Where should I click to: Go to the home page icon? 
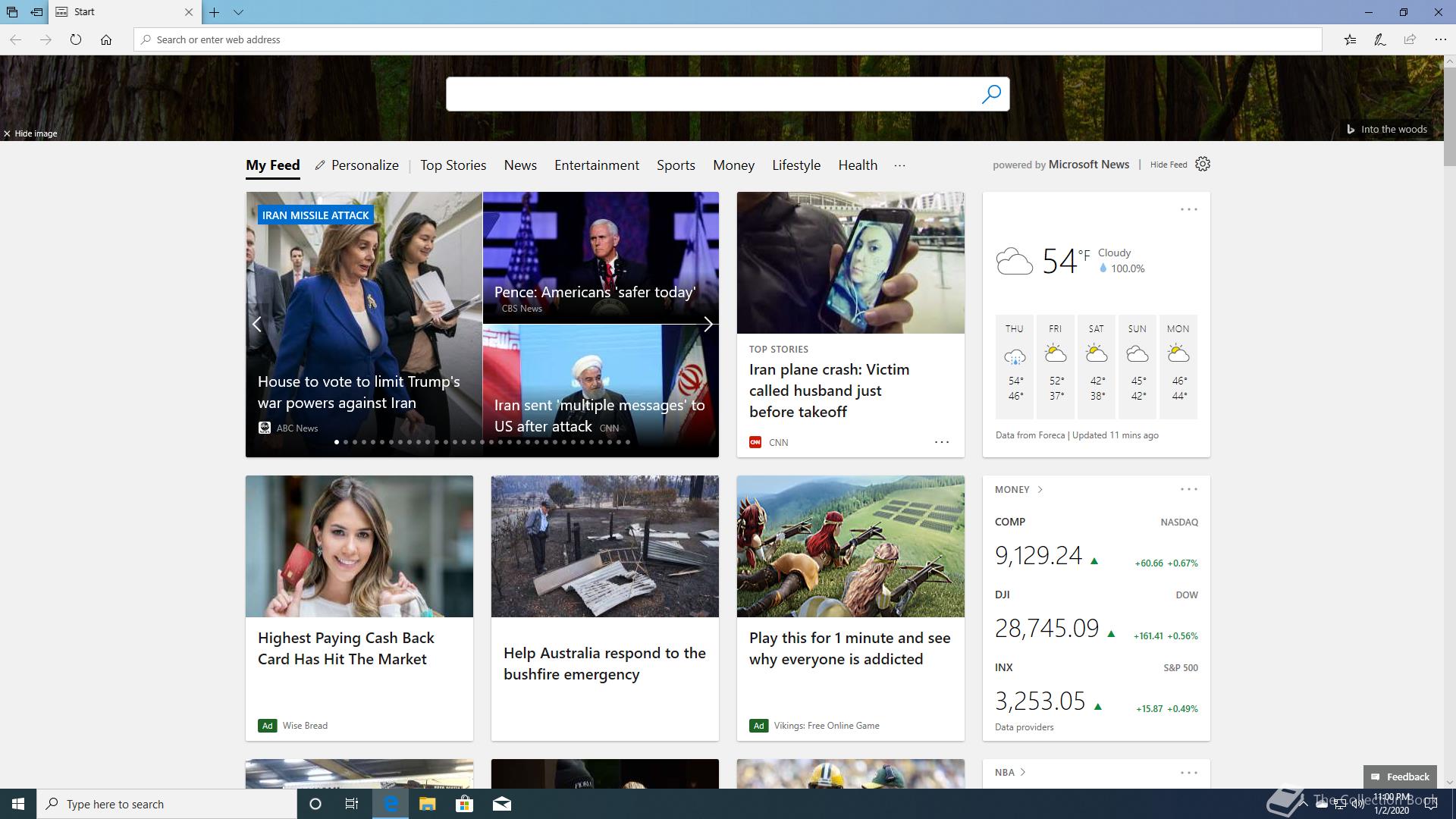pos(106,39)
